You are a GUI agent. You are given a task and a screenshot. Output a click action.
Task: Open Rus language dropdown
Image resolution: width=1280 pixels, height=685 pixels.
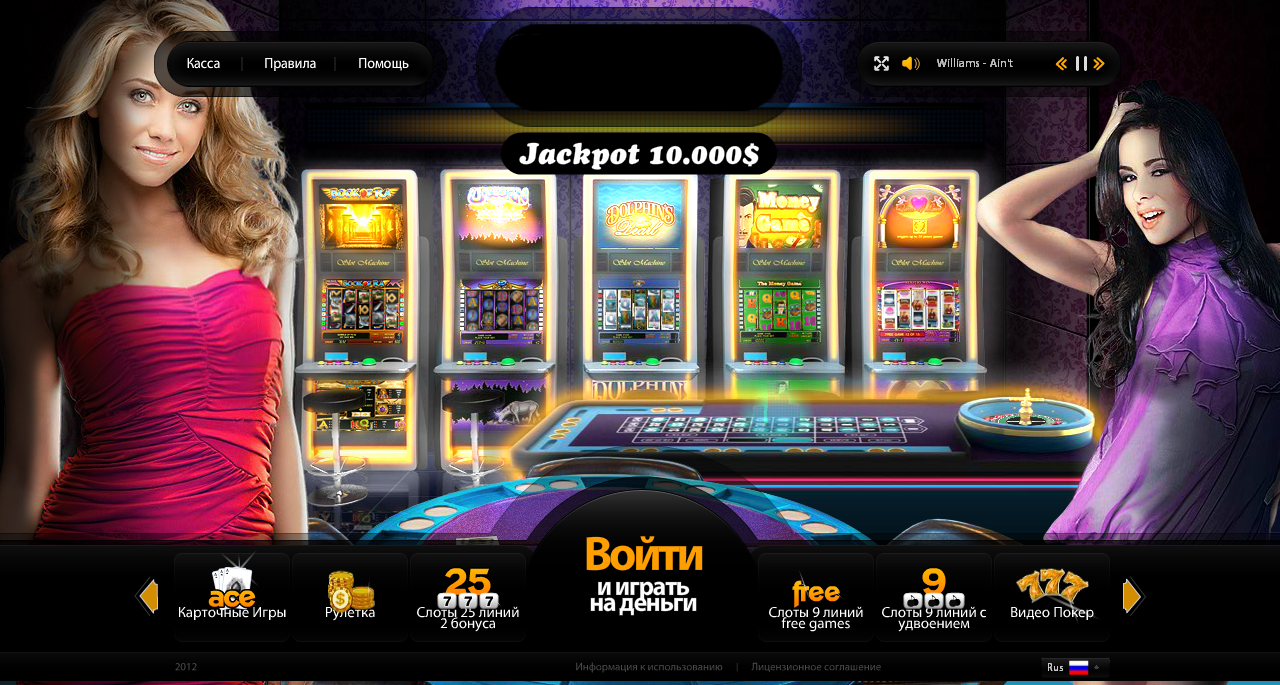tap(1075, 667)
